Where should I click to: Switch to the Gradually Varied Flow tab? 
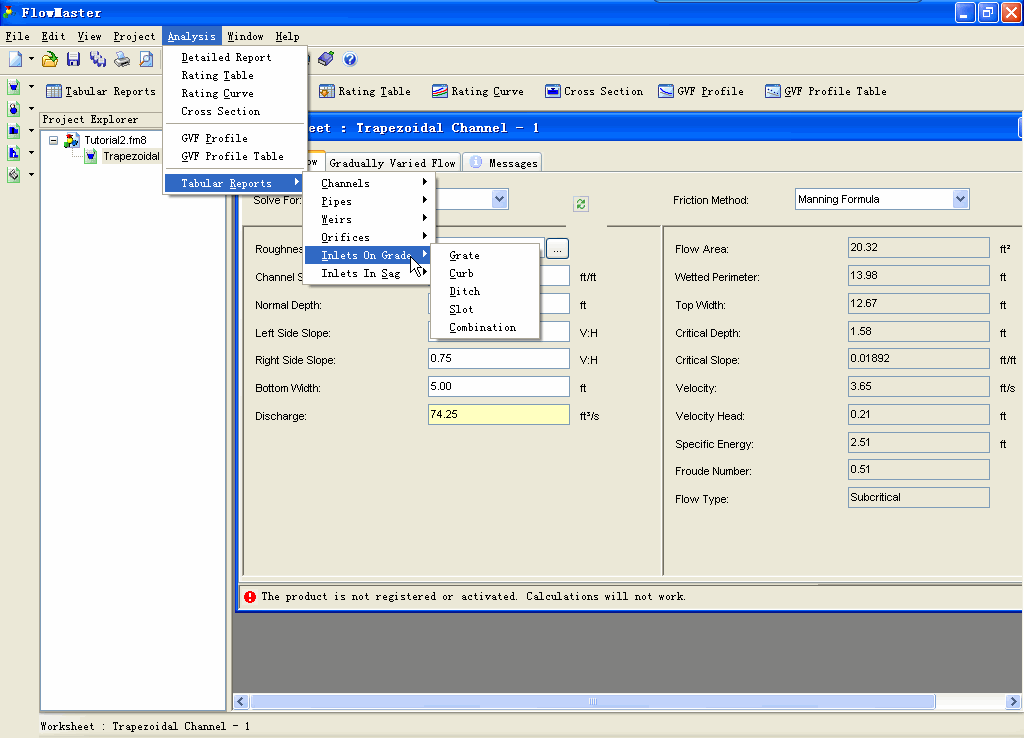(x=392, y=163)
